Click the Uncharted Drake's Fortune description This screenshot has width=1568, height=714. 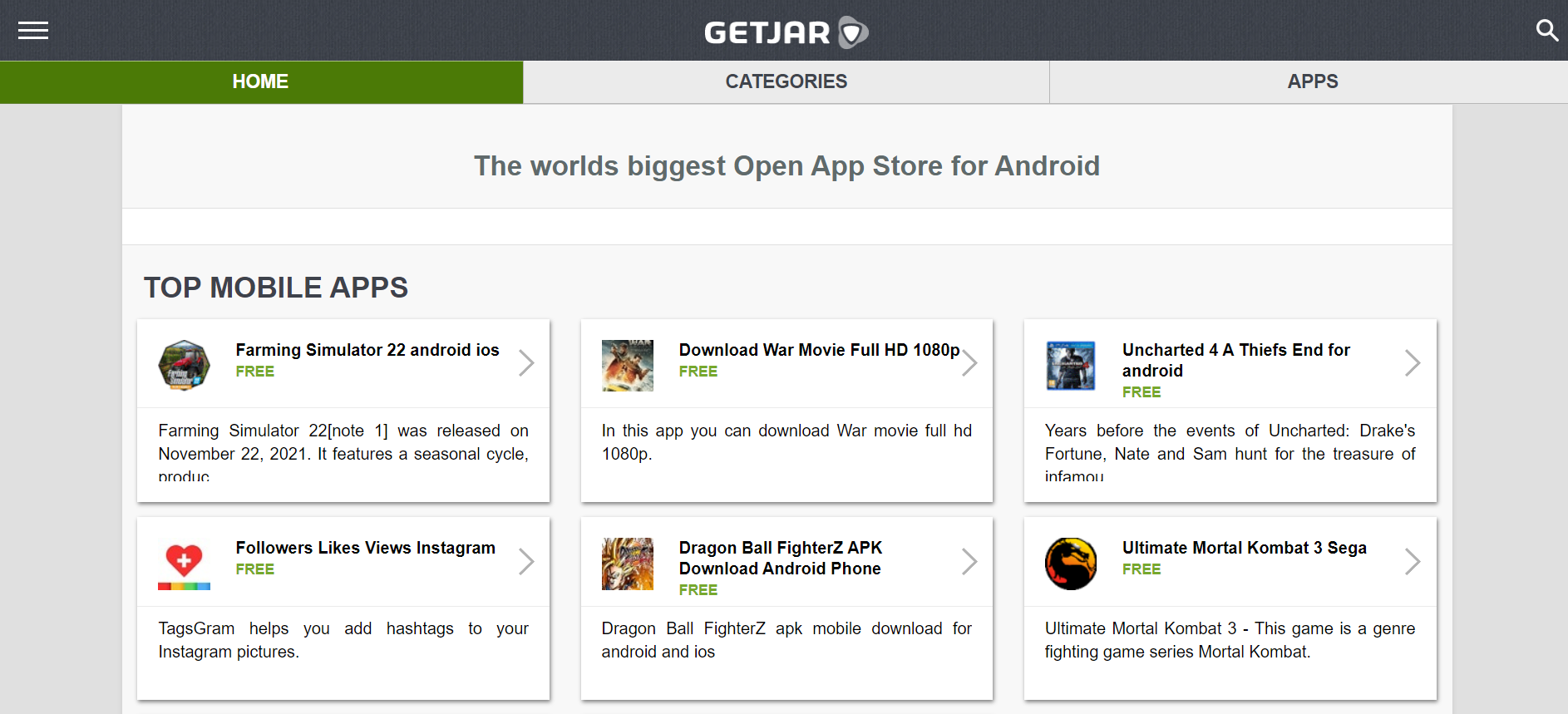[x=1230, y=452]
